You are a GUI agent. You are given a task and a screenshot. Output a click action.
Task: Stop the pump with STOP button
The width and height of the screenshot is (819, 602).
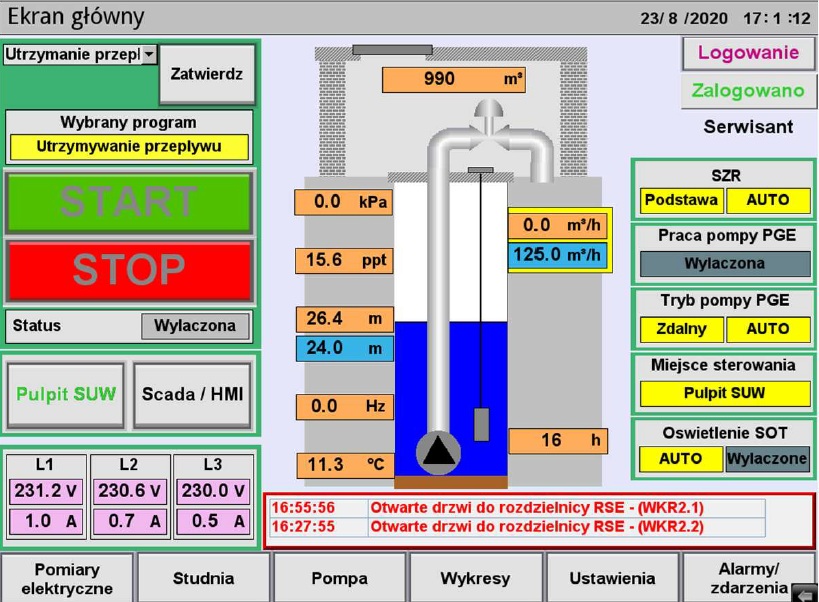point(128,270)
